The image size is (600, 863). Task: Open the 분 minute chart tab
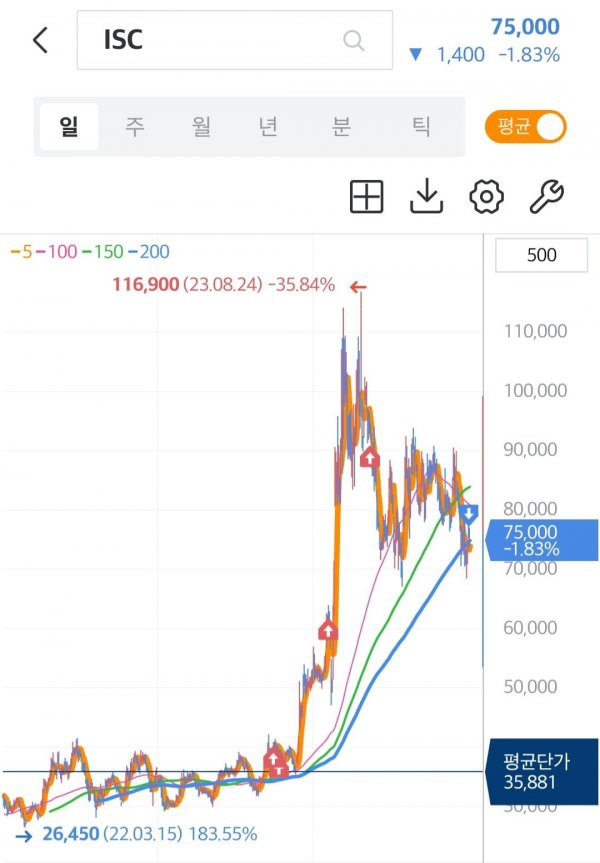point(341,127)
